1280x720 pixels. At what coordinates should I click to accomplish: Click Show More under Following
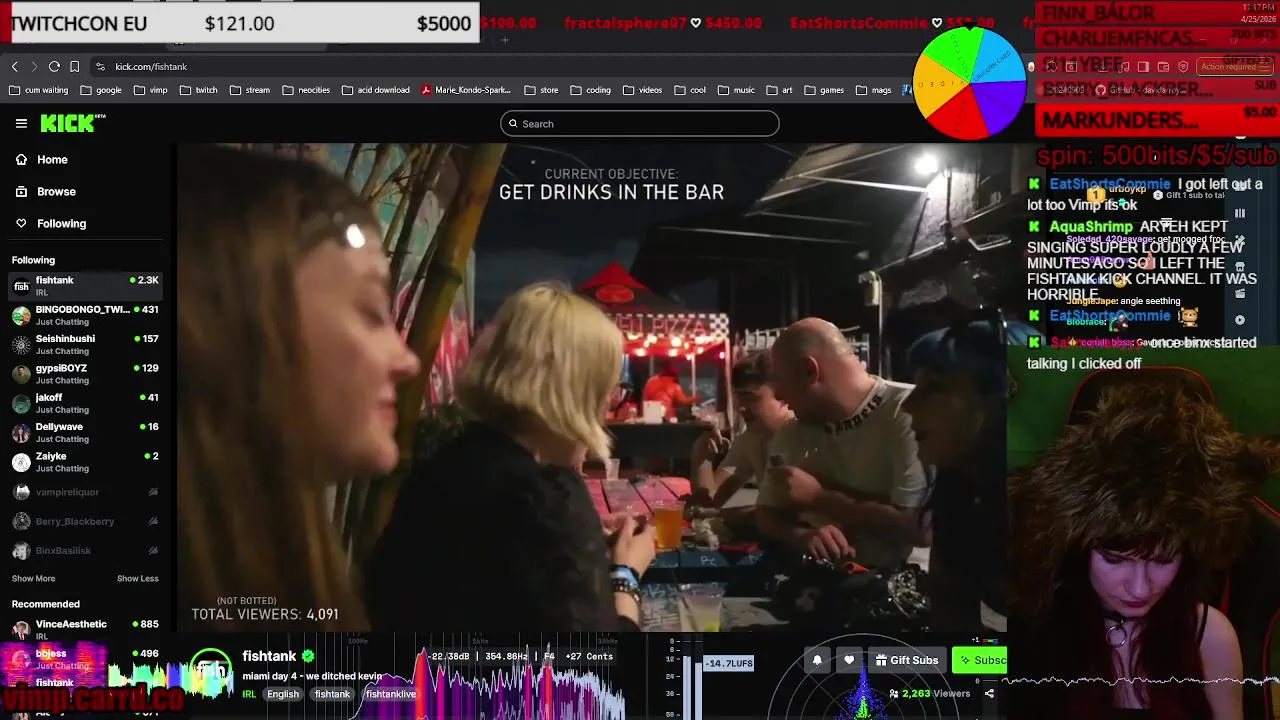click(33, 578)
